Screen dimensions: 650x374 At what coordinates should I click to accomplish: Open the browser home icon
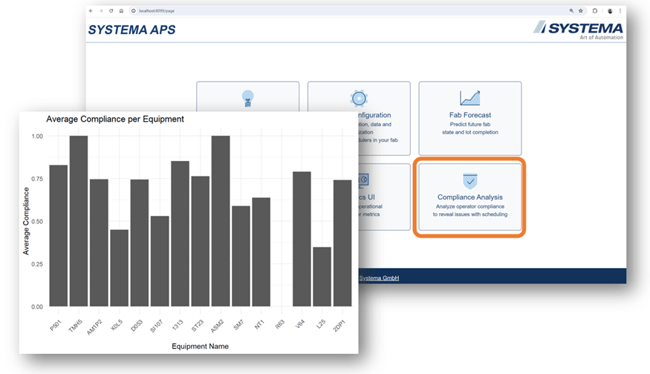coord(121,11)
